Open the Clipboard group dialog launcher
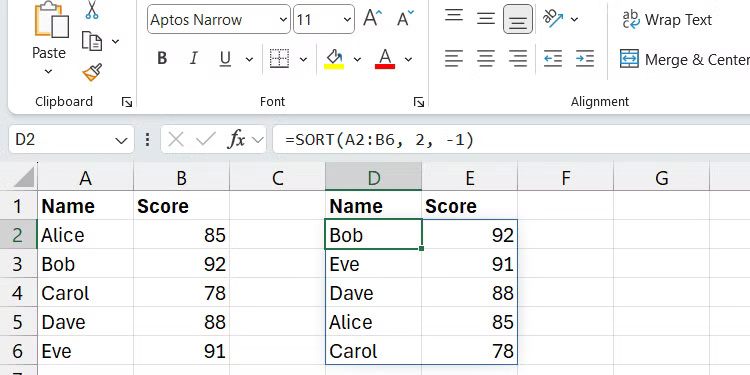 [127, 102]
